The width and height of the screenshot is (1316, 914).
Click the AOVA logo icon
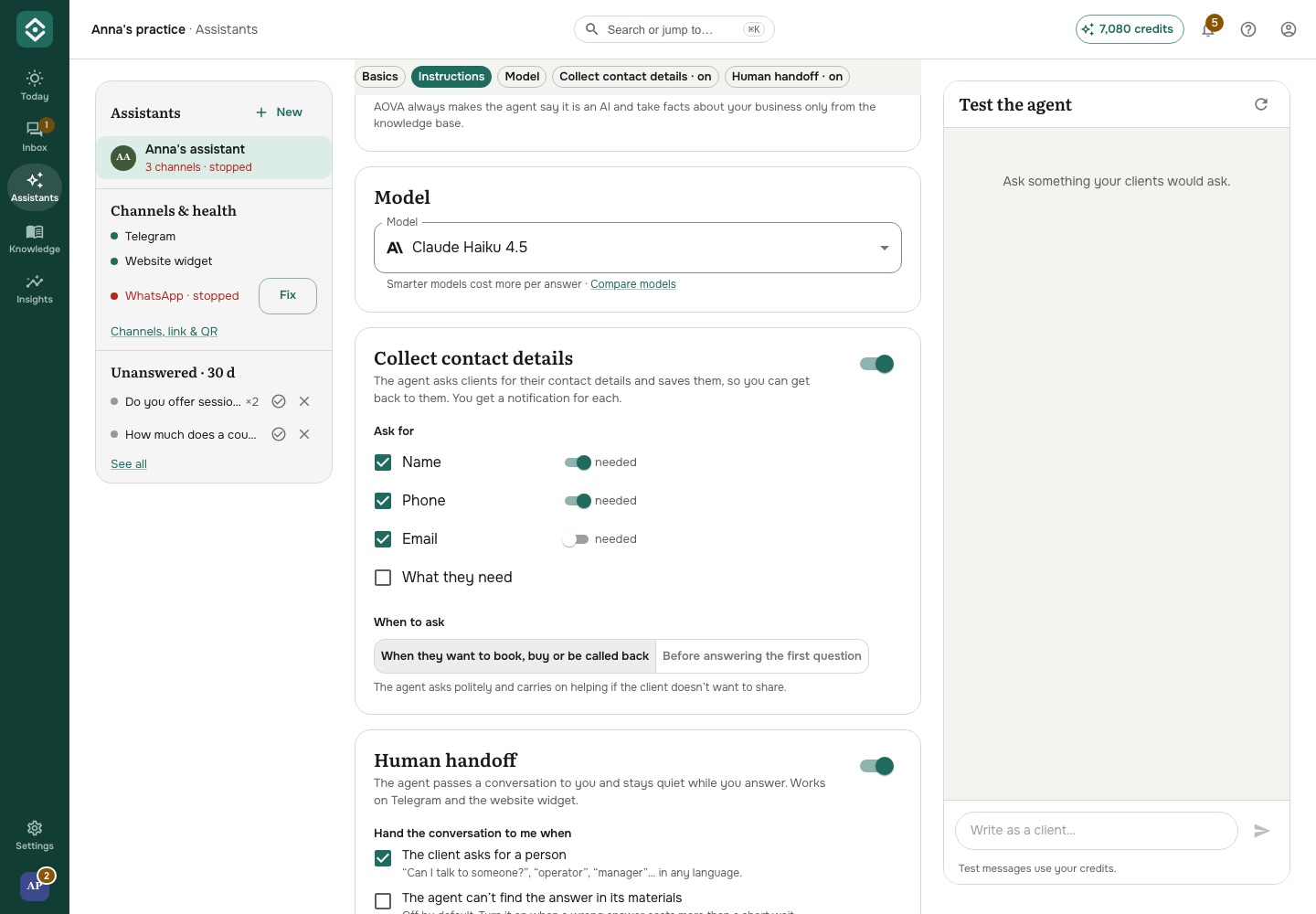35,30
